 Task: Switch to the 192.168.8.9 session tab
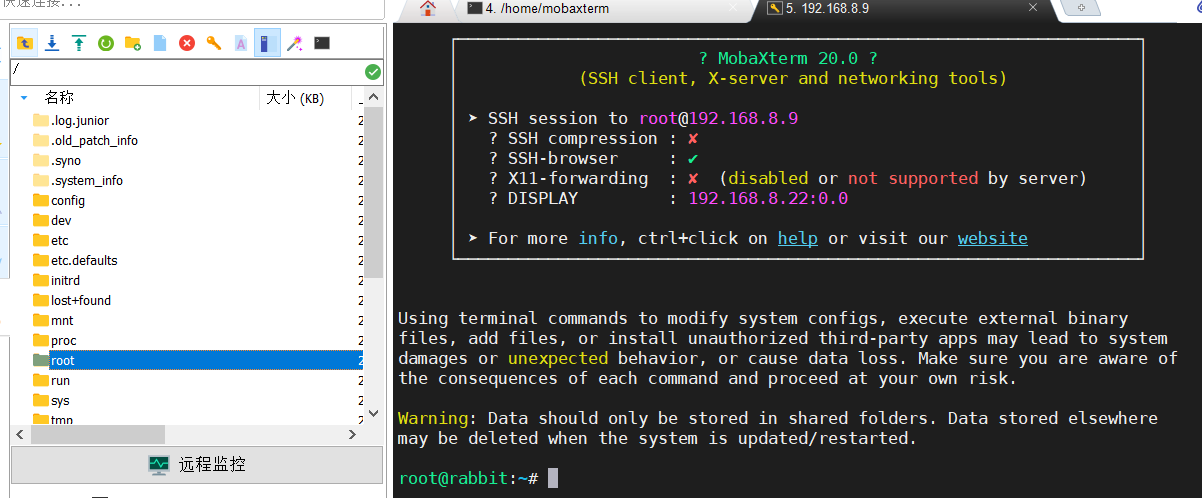point(829,9)
